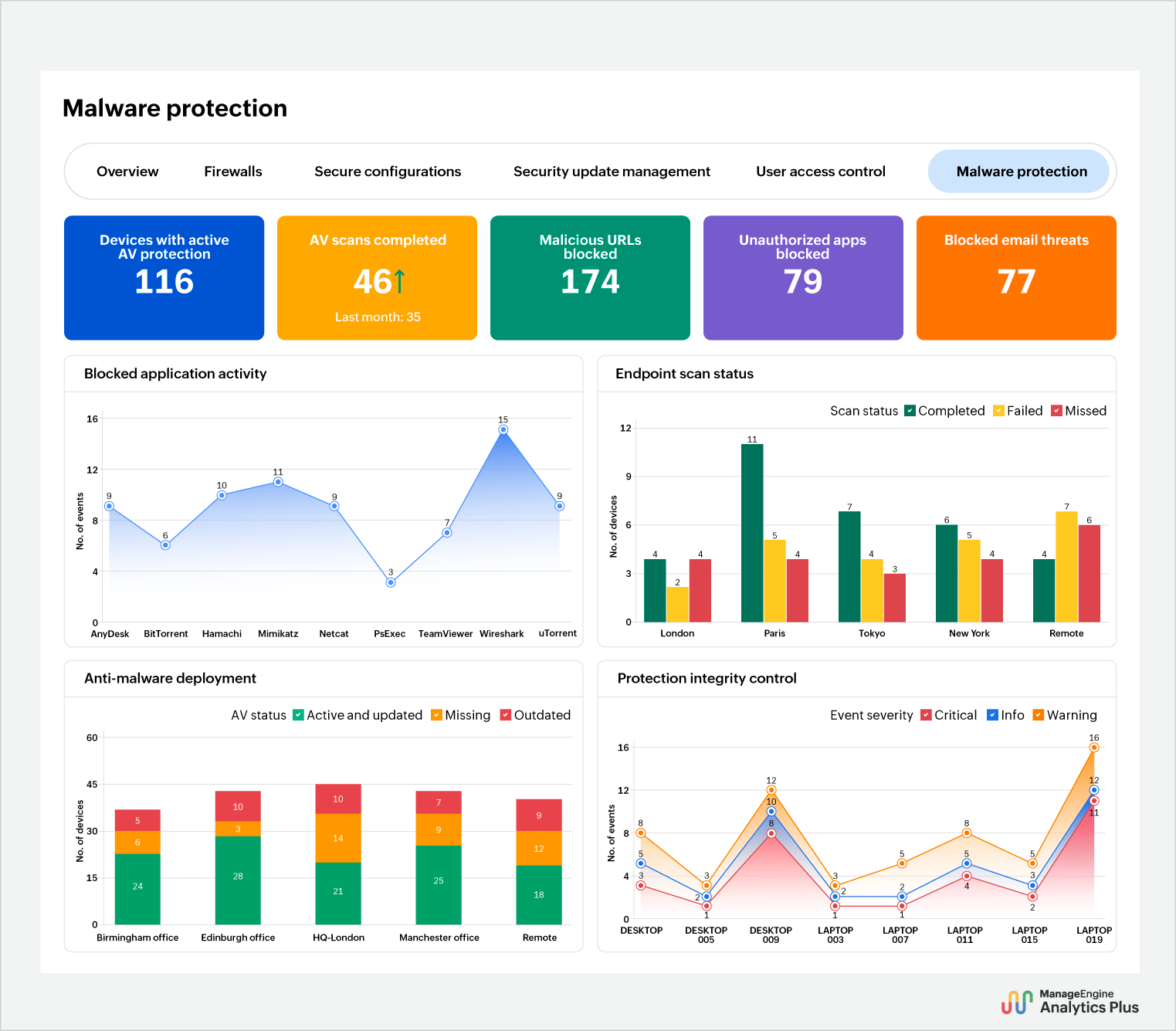Open the User access control tab

pyautogui.click(x=821, y=171)
